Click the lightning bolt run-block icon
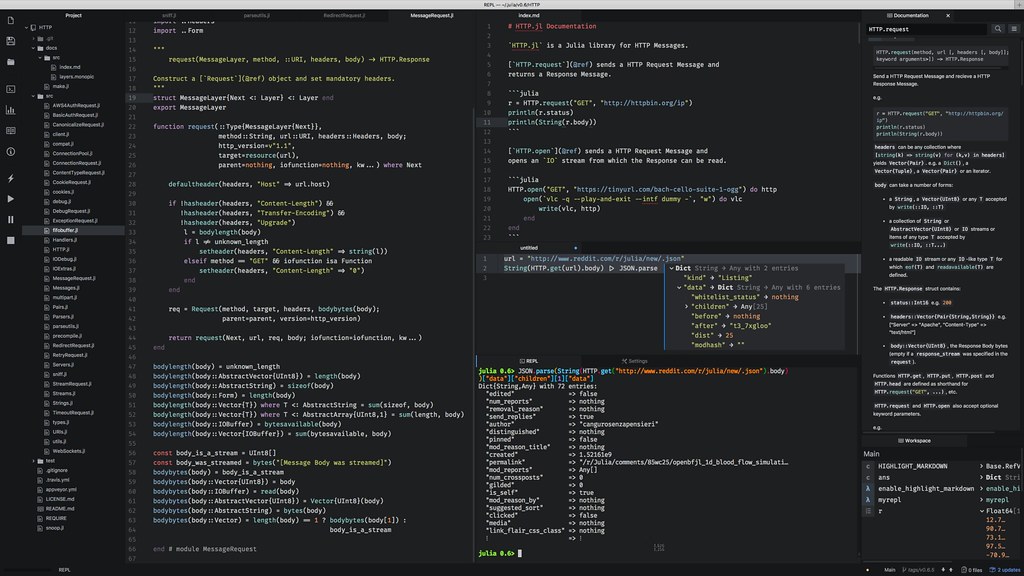This screenshot has height=576, width=1024. click(x=10, y=178)
